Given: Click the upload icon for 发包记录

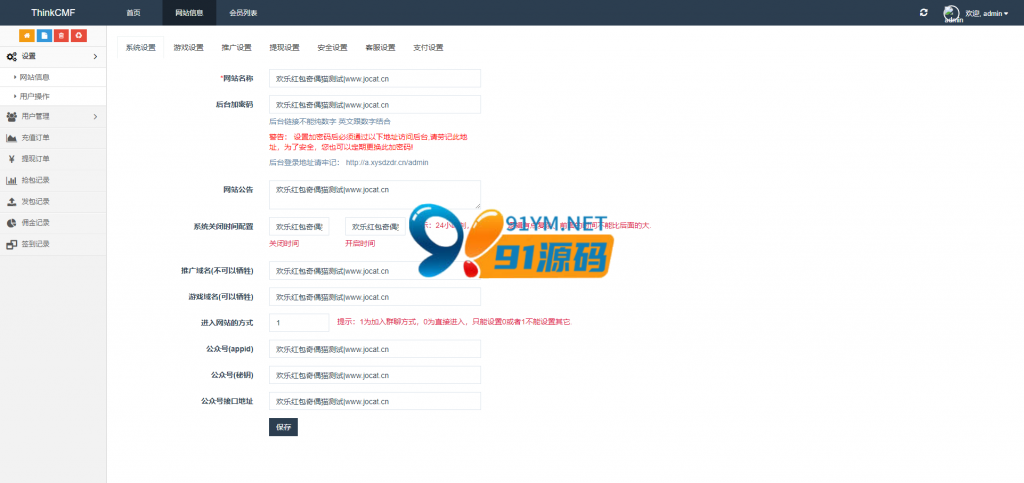Looking at the screenshot, I should [x=11, y=202].
